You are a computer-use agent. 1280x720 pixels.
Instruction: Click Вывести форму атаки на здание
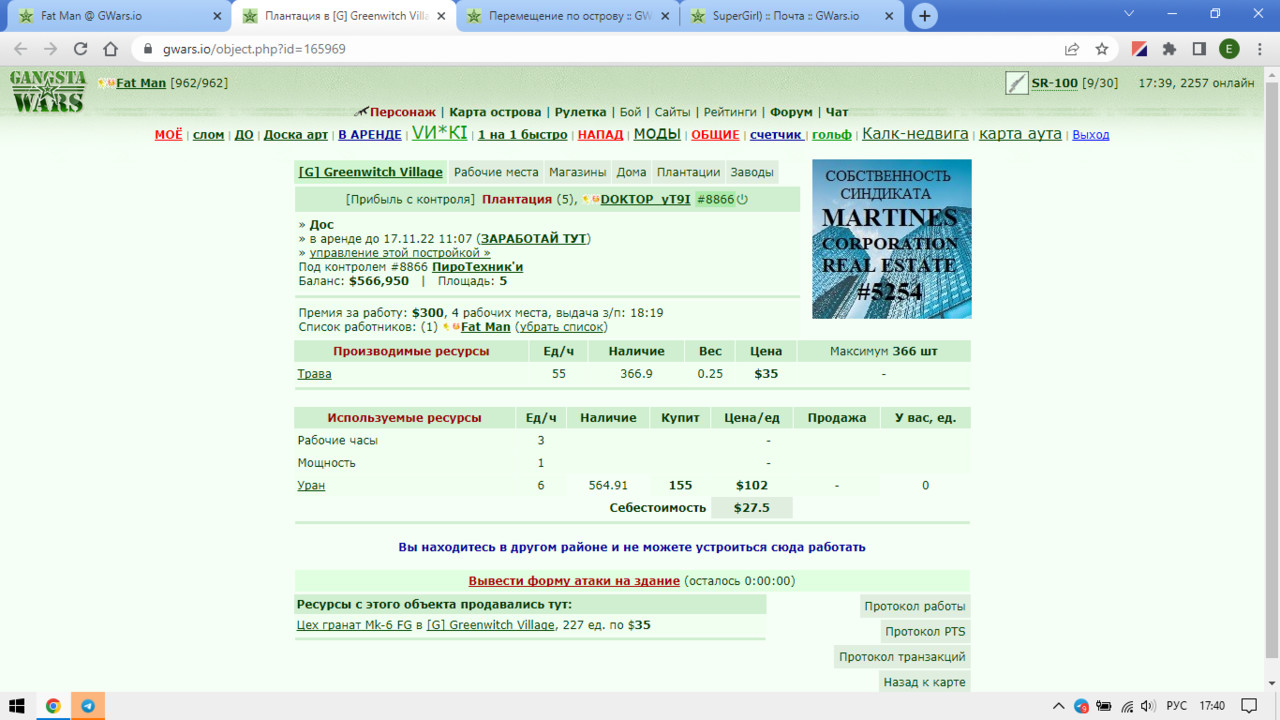coord(574,581)
